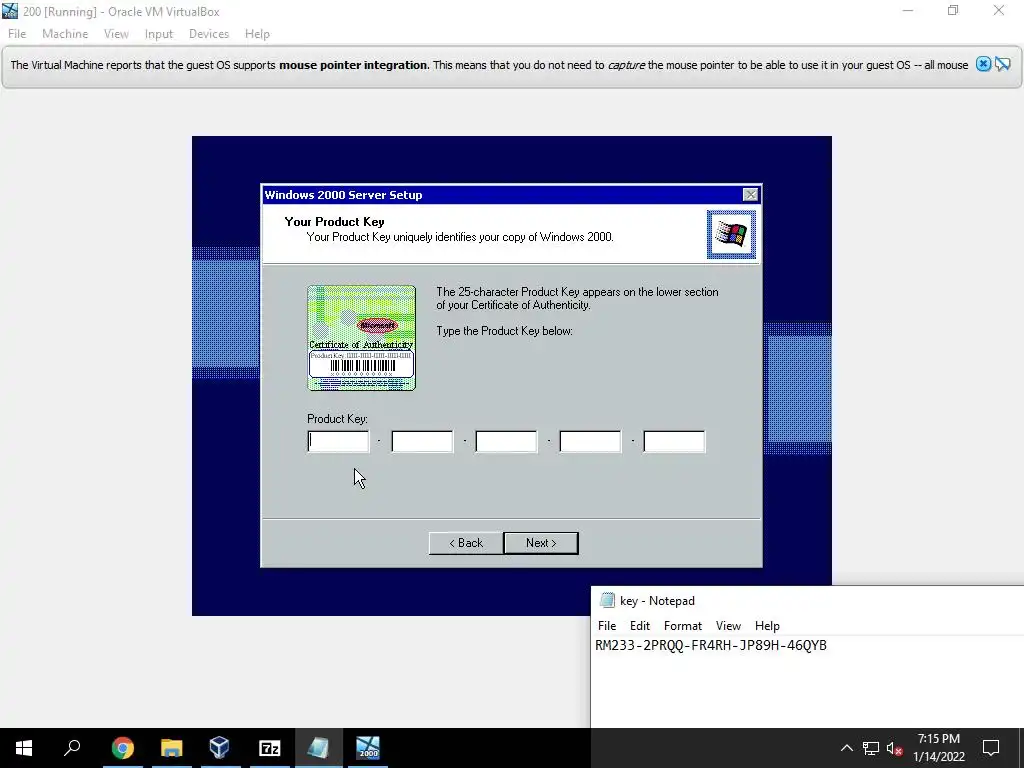Click the Back button in Setup
The image size is (1024, 768).
[x=466, y=543]
